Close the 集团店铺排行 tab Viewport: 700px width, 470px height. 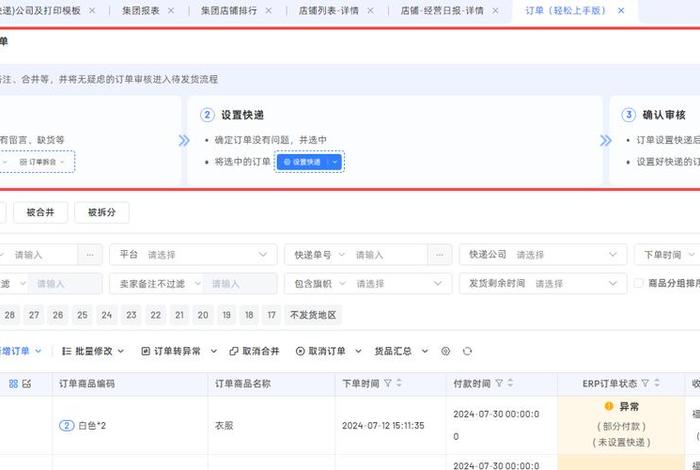tap(268, 11)
